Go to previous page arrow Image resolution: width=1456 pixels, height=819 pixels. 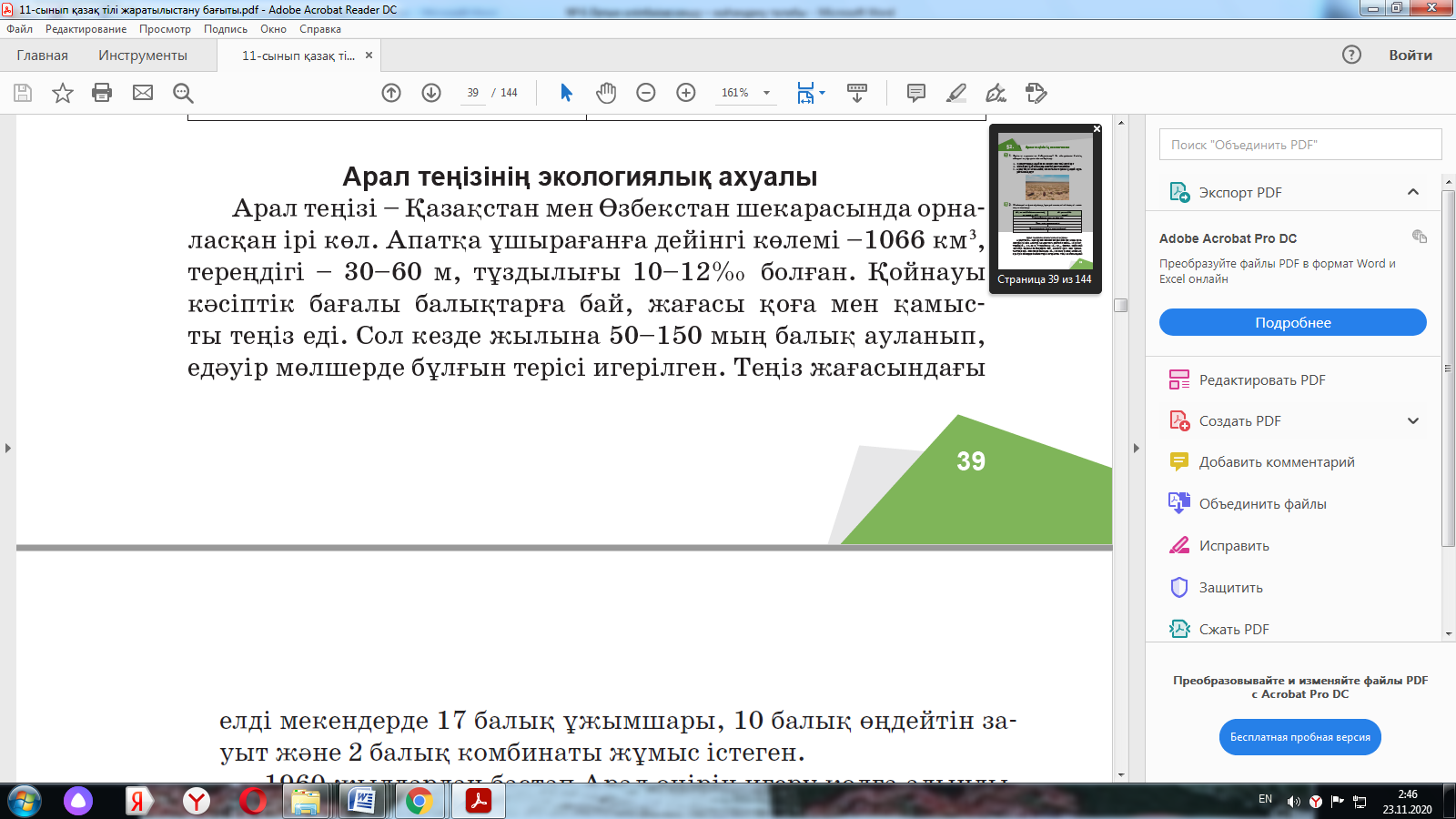point(391,93)
